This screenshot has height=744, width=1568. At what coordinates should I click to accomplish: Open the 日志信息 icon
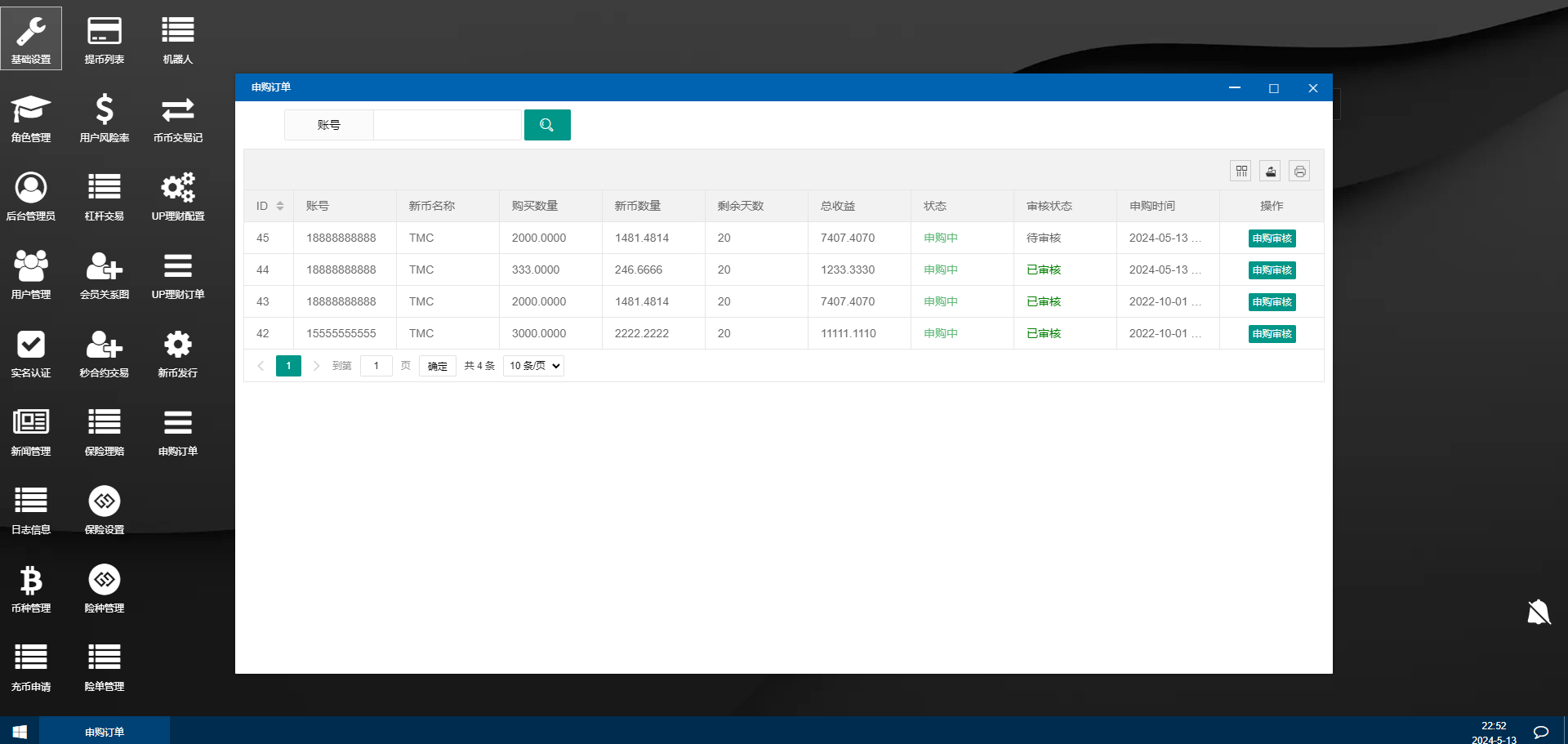tap(31, 509)
